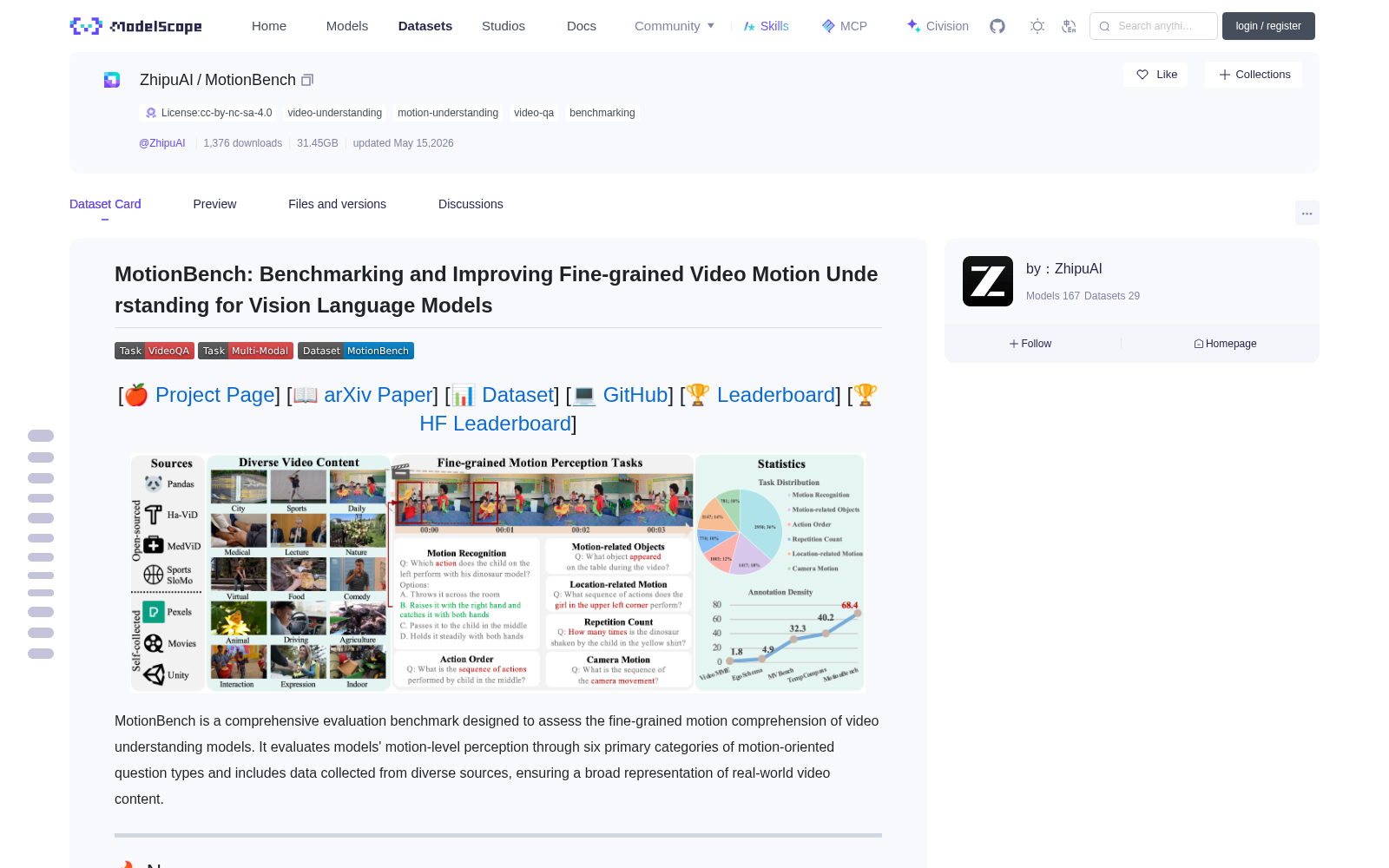Click the Task VideoQA badge
The image size is (1389, 868).
[155, 351]
